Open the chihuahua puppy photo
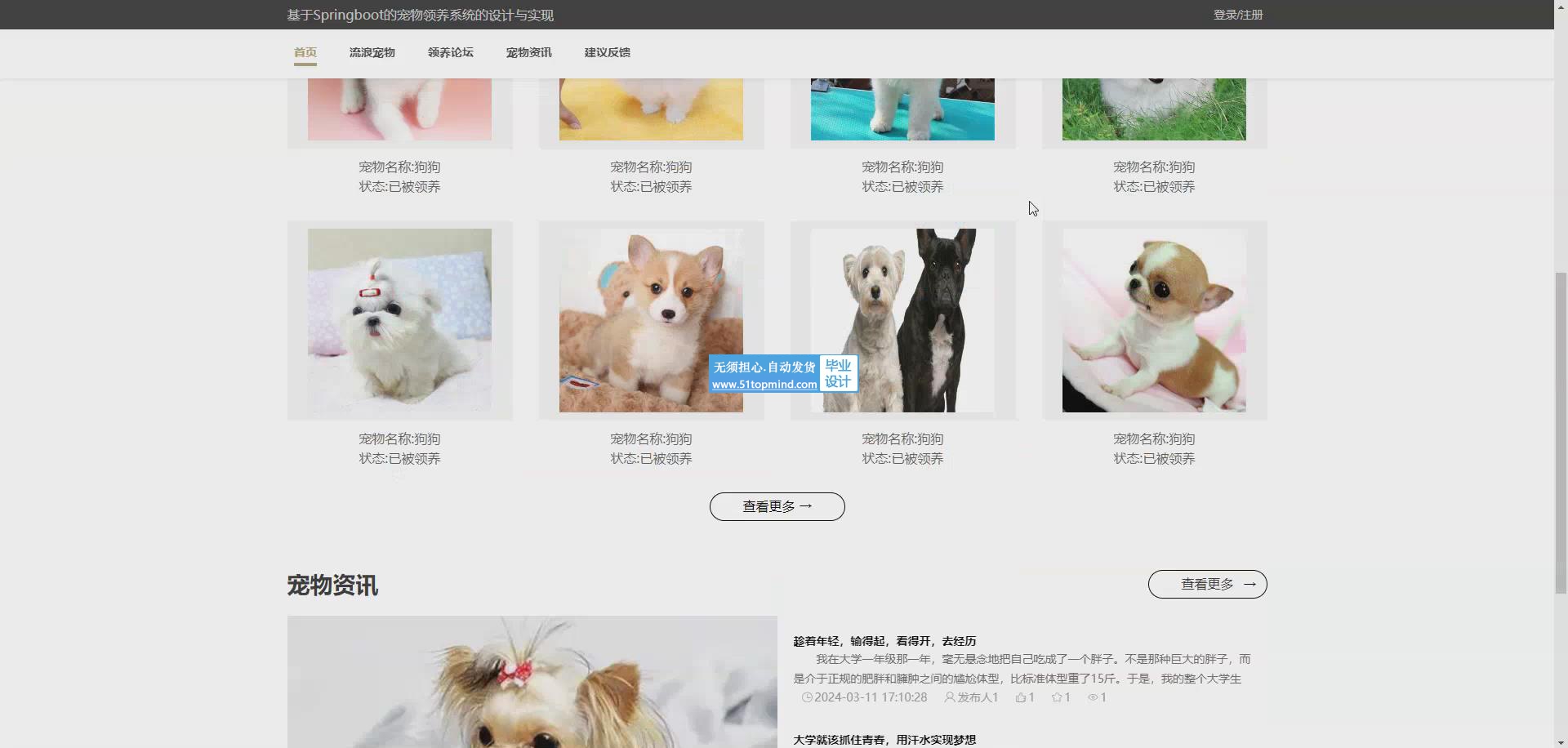The height and width of the screenshot is (748, 1568). (x=1154, y=320)
